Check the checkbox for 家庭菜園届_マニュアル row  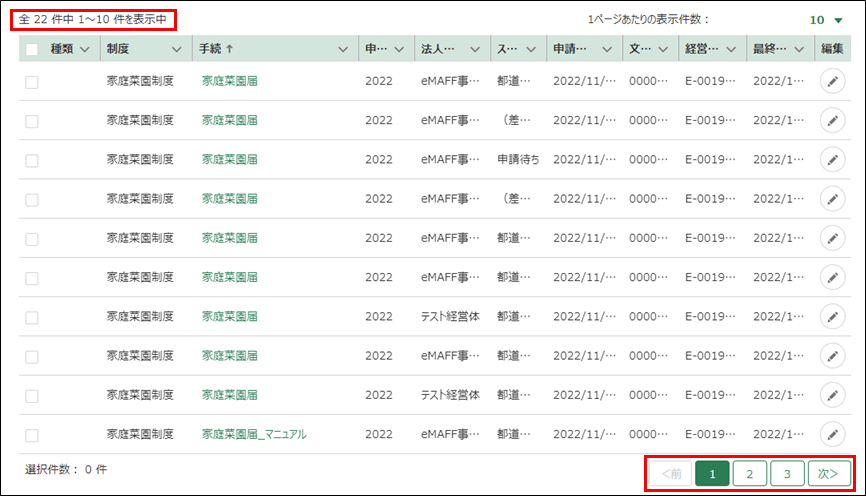pyautogui.click(x=32, y=435)
